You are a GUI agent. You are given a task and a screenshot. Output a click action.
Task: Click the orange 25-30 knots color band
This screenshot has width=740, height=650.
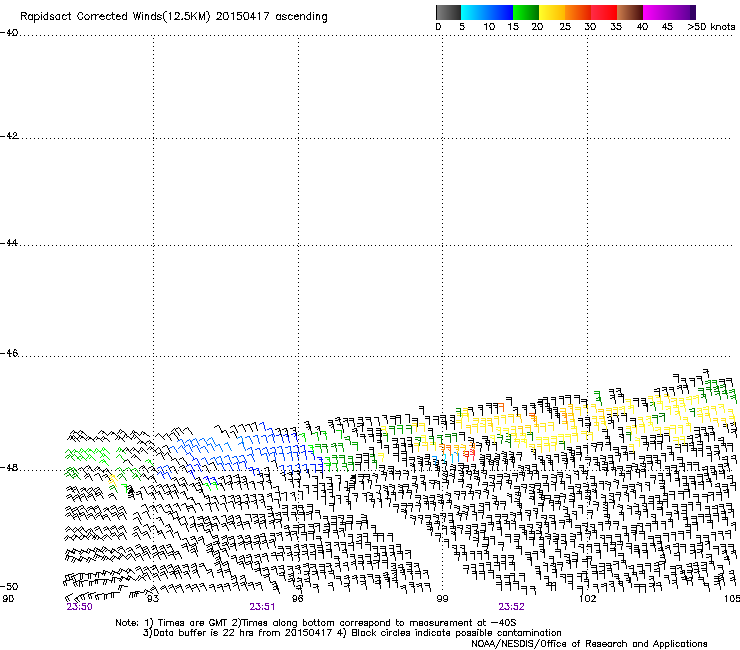(x=578, y=12)
